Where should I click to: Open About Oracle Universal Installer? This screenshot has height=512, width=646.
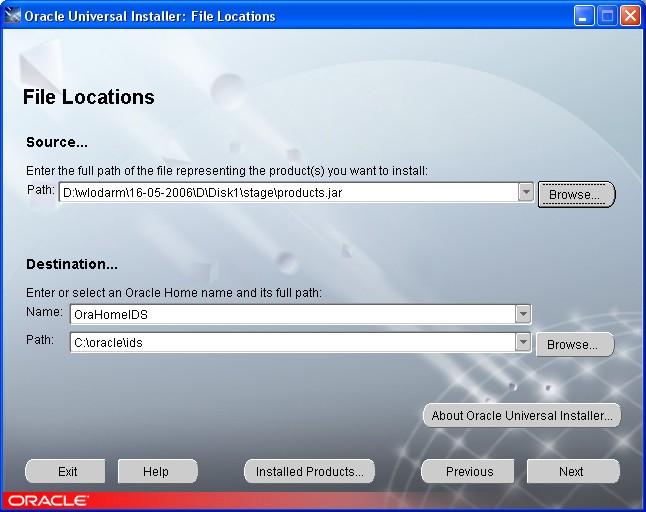point(522,415)
